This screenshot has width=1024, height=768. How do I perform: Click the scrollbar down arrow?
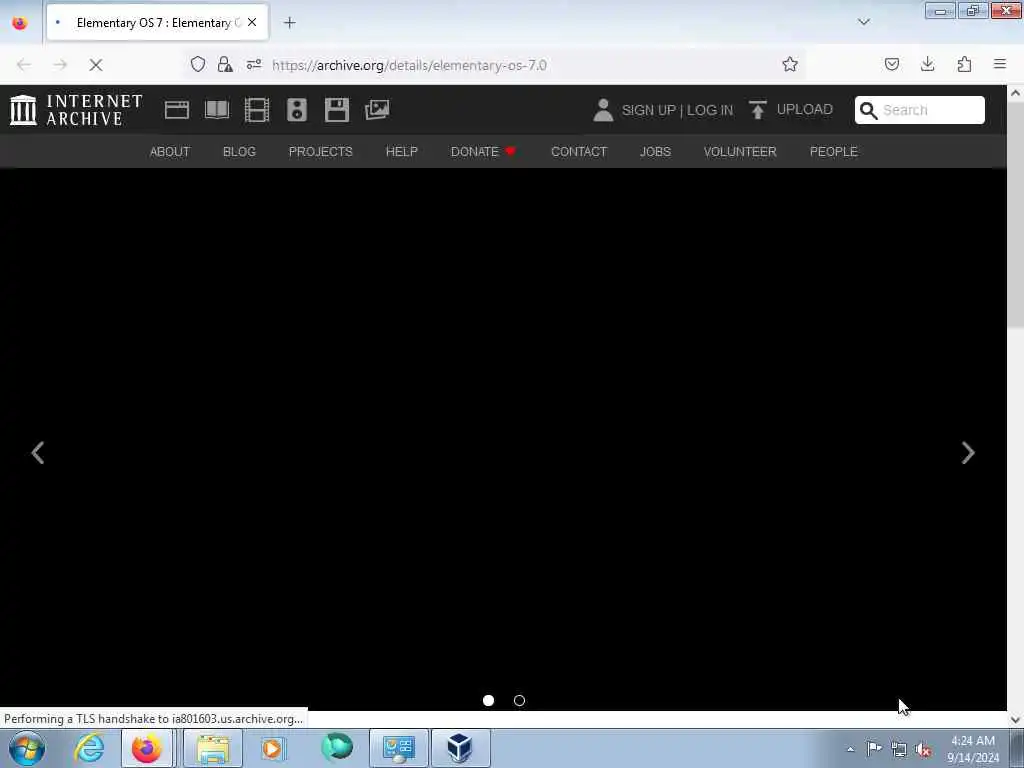[x=1015, y=719]
